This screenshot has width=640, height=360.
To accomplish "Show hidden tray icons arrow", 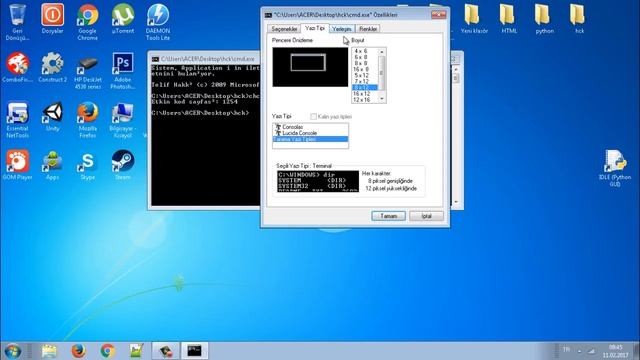I will 579,351.
